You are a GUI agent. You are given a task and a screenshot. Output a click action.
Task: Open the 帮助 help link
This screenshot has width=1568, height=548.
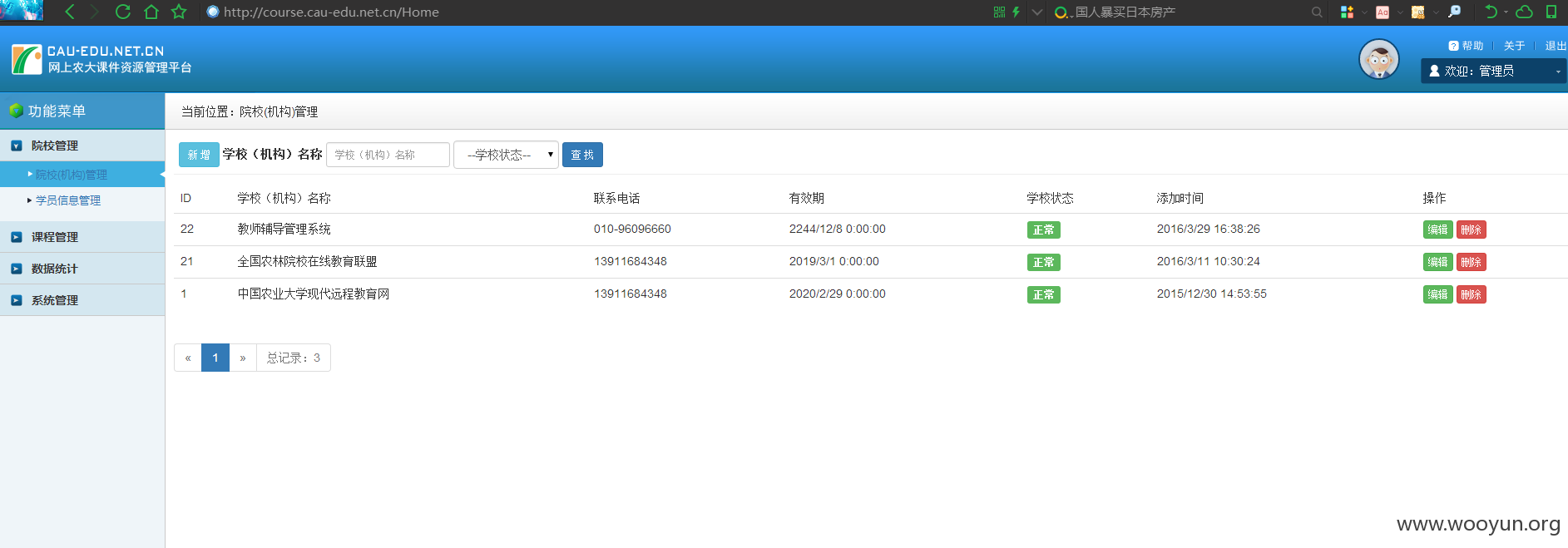coord(1466,46)
